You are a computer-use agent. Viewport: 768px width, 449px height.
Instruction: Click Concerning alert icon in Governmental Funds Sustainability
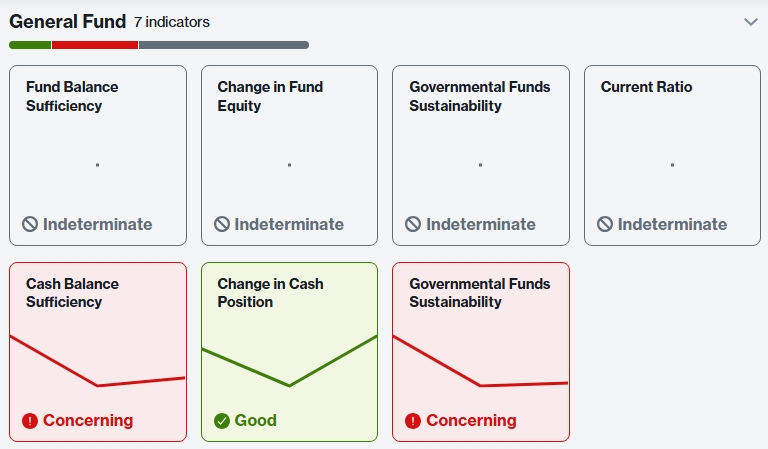pos(413,421)
